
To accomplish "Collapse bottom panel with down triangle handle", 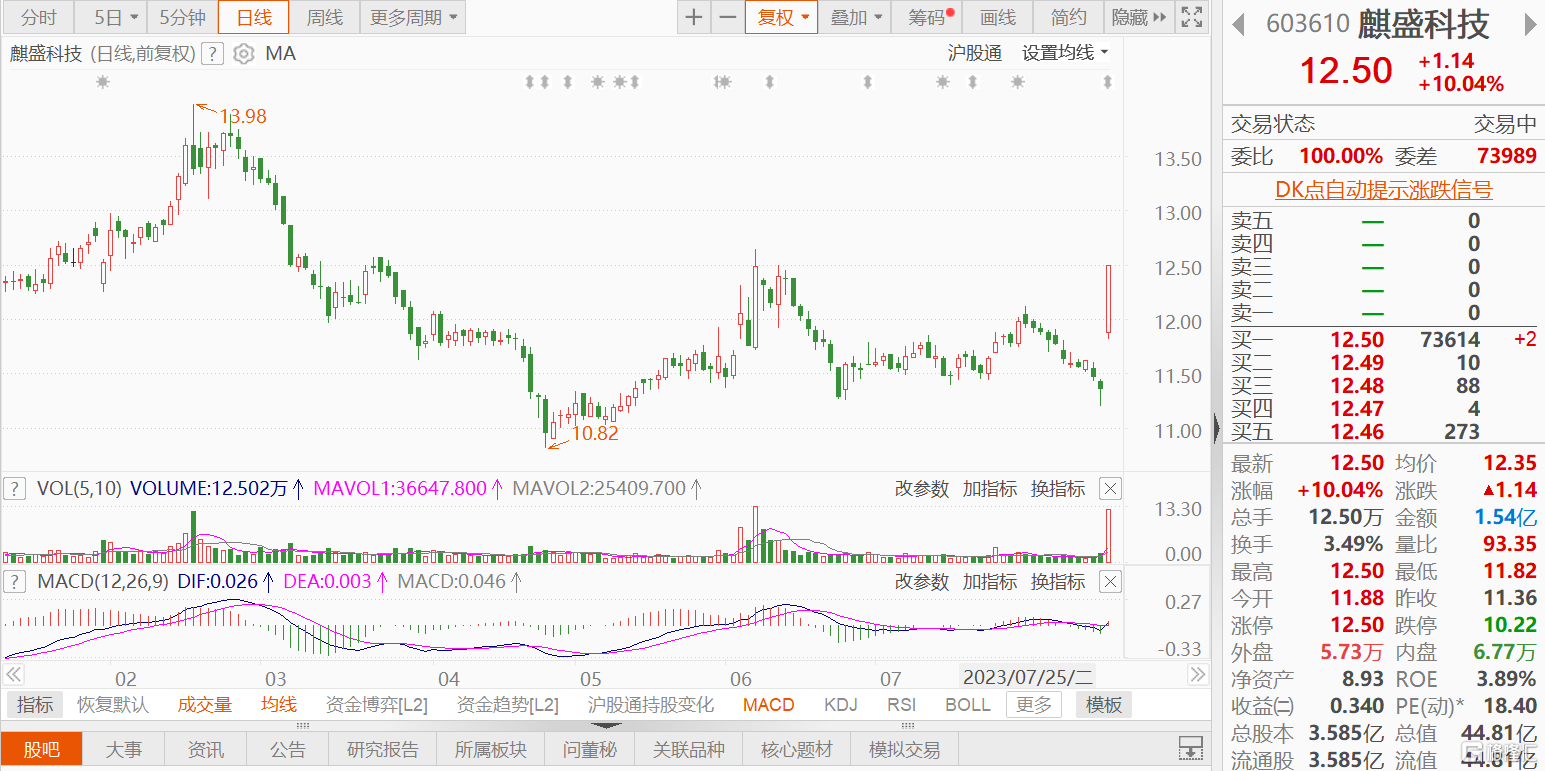I will coord(608,725).
